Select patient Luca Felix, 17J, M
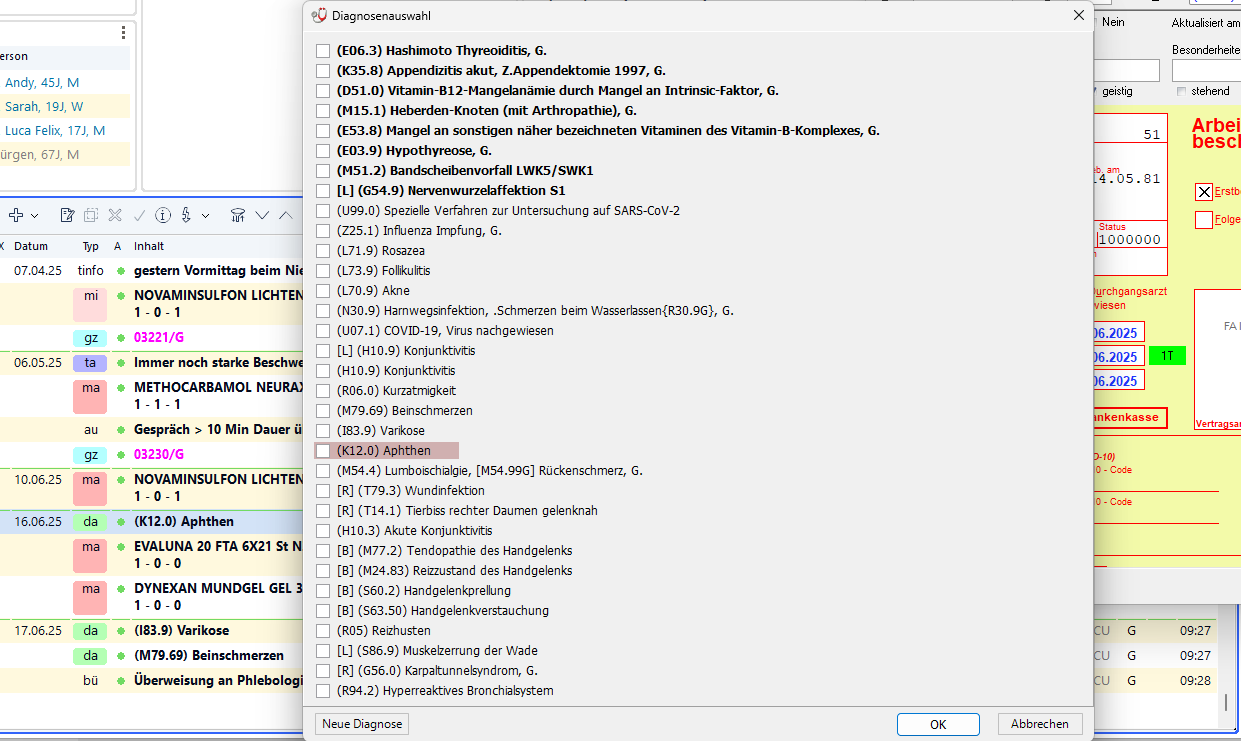Screen dimensions: 1241x741 tap(55, 130)
